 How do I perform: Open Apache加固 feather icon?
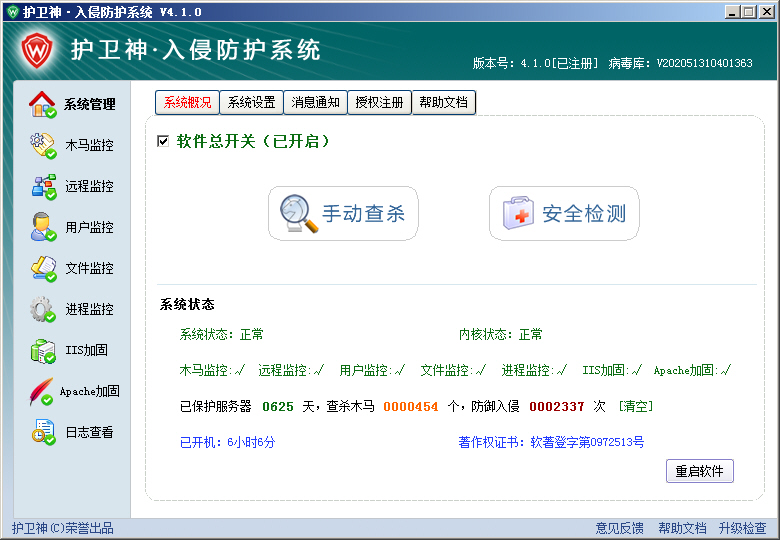pos(42,391)
